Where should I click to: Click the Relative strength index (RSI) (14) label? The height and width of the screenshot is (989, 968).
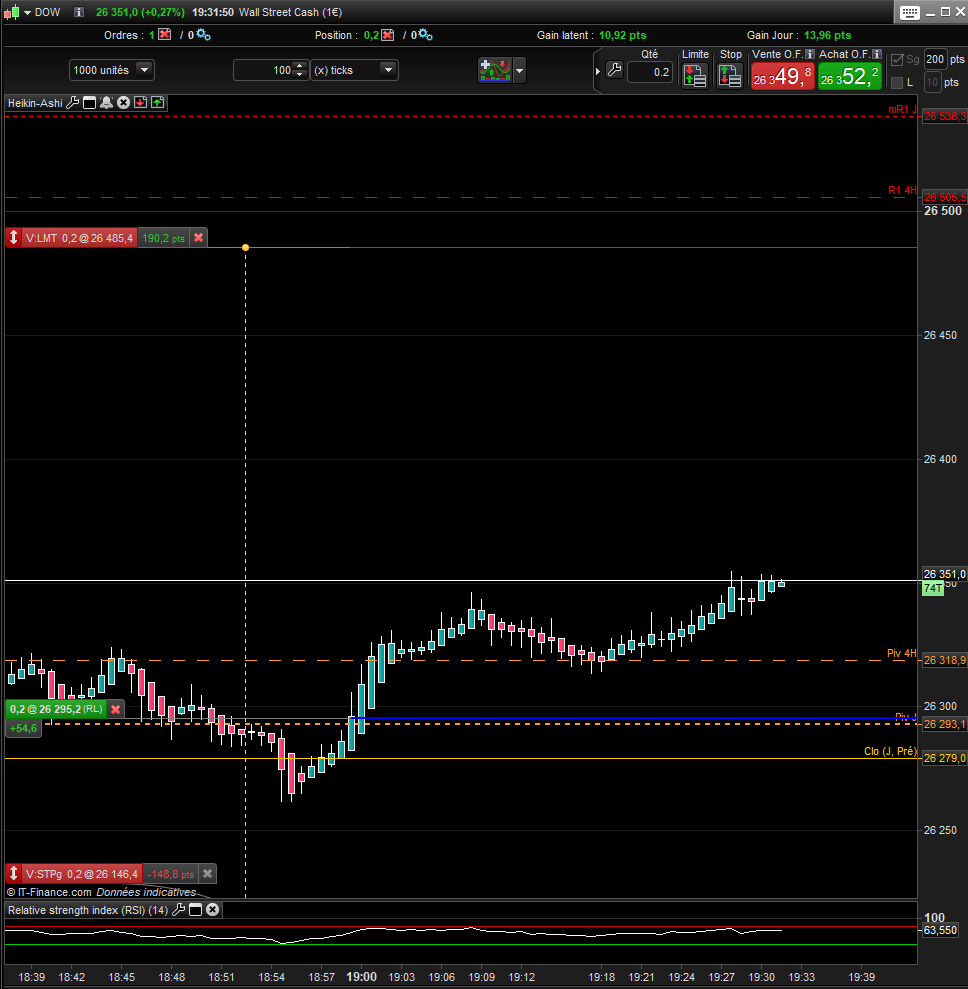[x=88, y=910]
